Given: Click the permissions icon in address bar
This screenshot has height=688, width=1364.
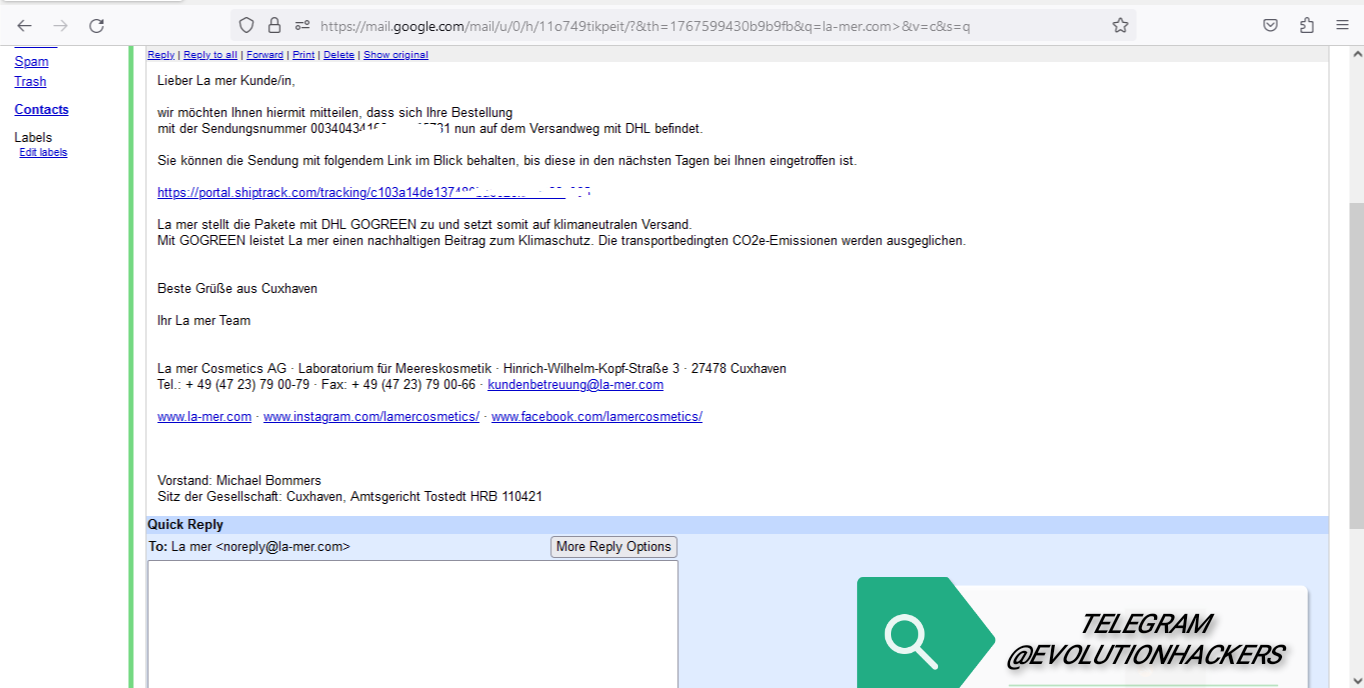Looking at the screenshot, I should click(302, 26).
